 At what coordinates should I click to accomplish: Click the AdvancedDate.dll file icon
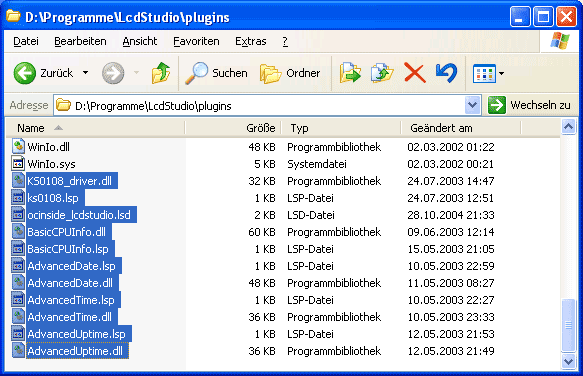tap(18, 283)
